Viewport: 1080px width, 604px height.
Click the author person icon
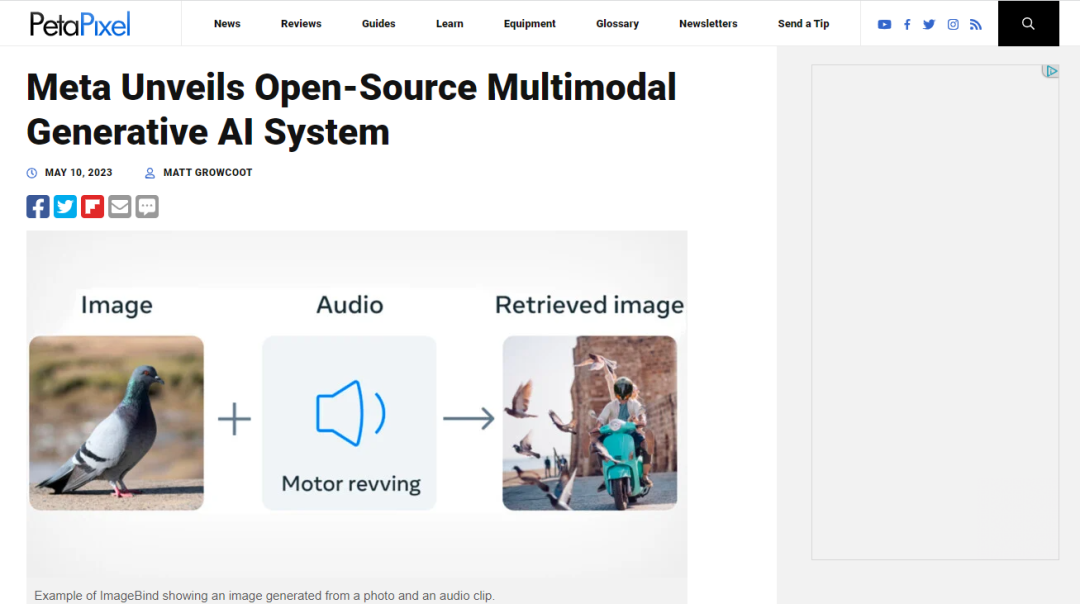(x=149, y=173)
